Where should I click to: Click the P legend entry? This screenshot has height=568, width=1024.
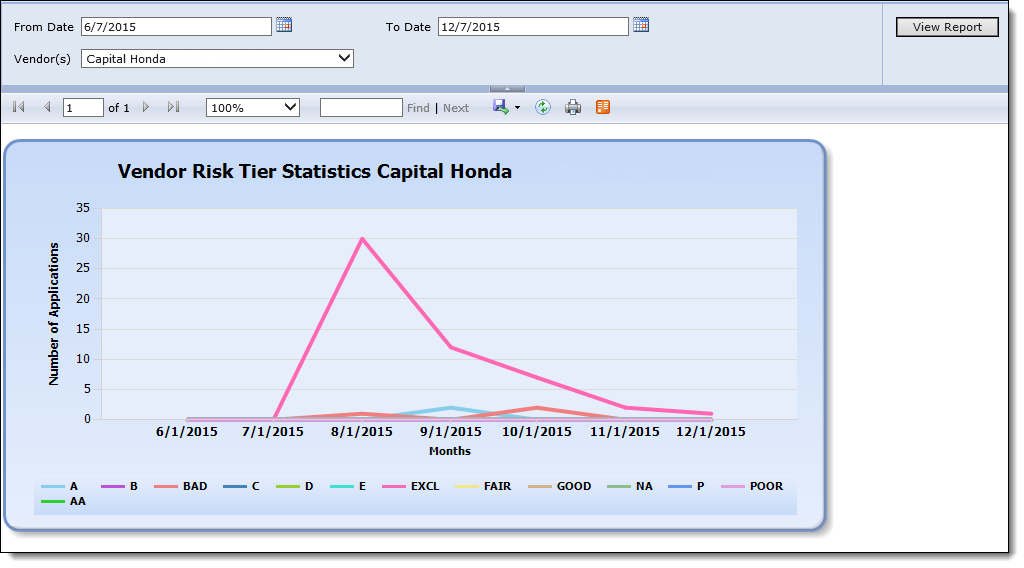pyautogui.click(x=686, y=486)
